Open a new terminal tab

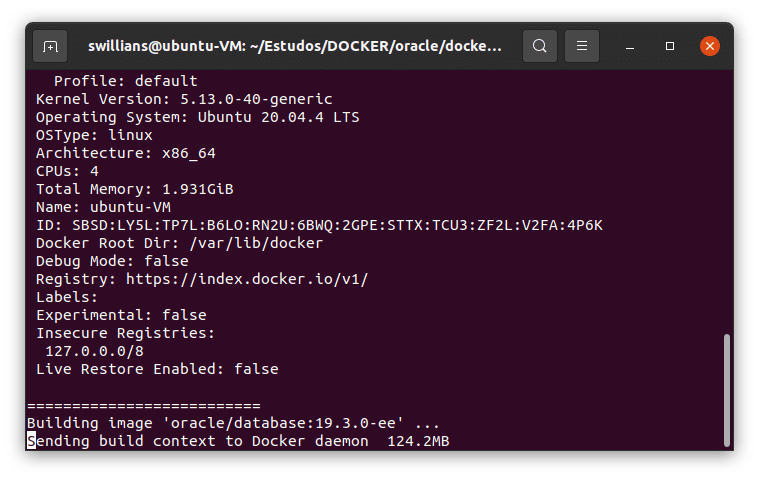[x=50, y=46]
